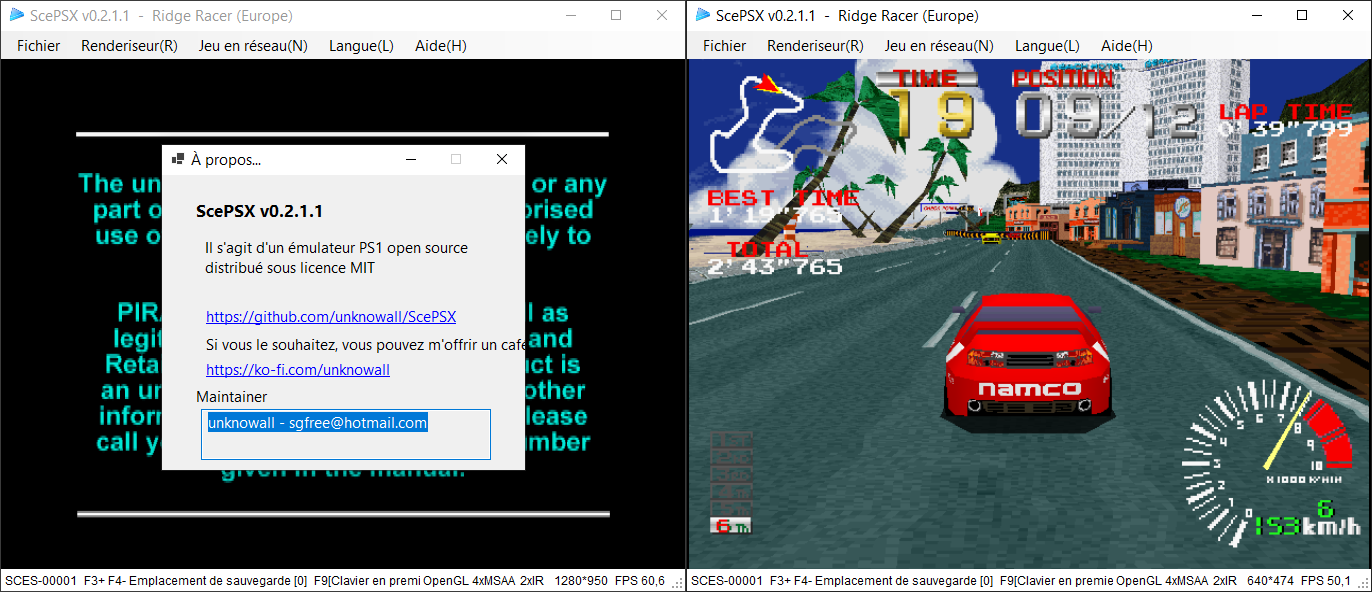Open the ko-fi.com/unknowall link
The width and height of the screenshot is (1372, 592).
pos(298,370)
